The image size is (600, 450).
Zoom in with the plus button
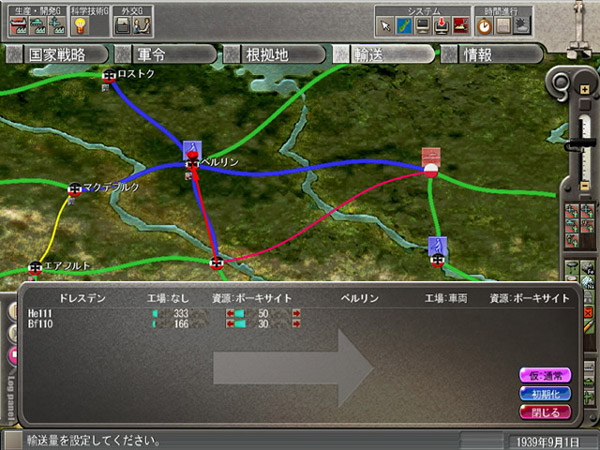[x=584, y=90]
